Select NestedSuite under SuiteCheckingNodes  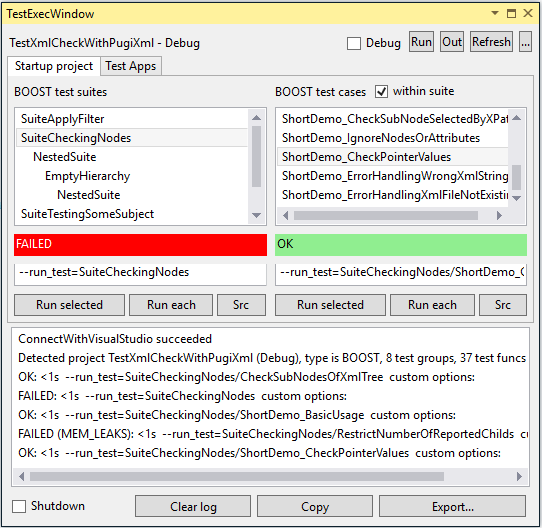[x=65, y=157]
